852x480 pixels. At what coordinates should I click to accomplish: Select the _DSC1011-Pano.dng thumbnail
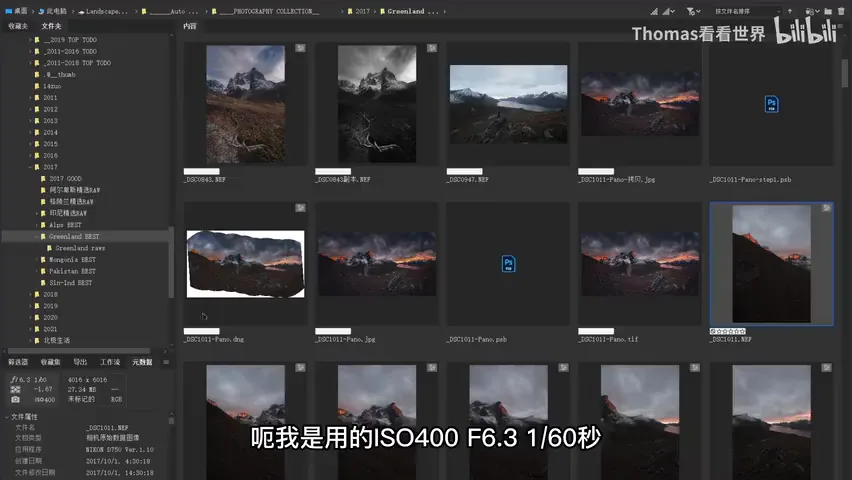click(246, 264)
